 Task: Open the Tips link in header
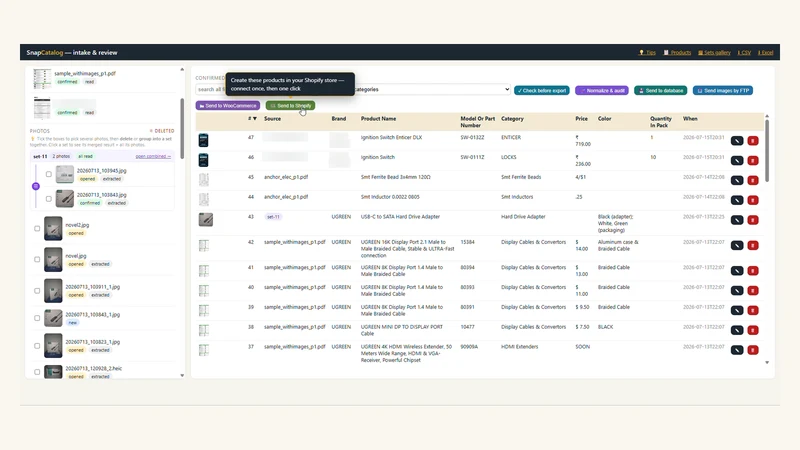647,53
